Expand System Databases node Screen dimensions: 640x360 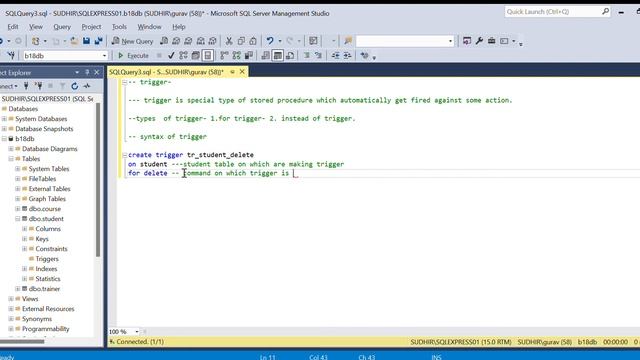pos(4,119)
